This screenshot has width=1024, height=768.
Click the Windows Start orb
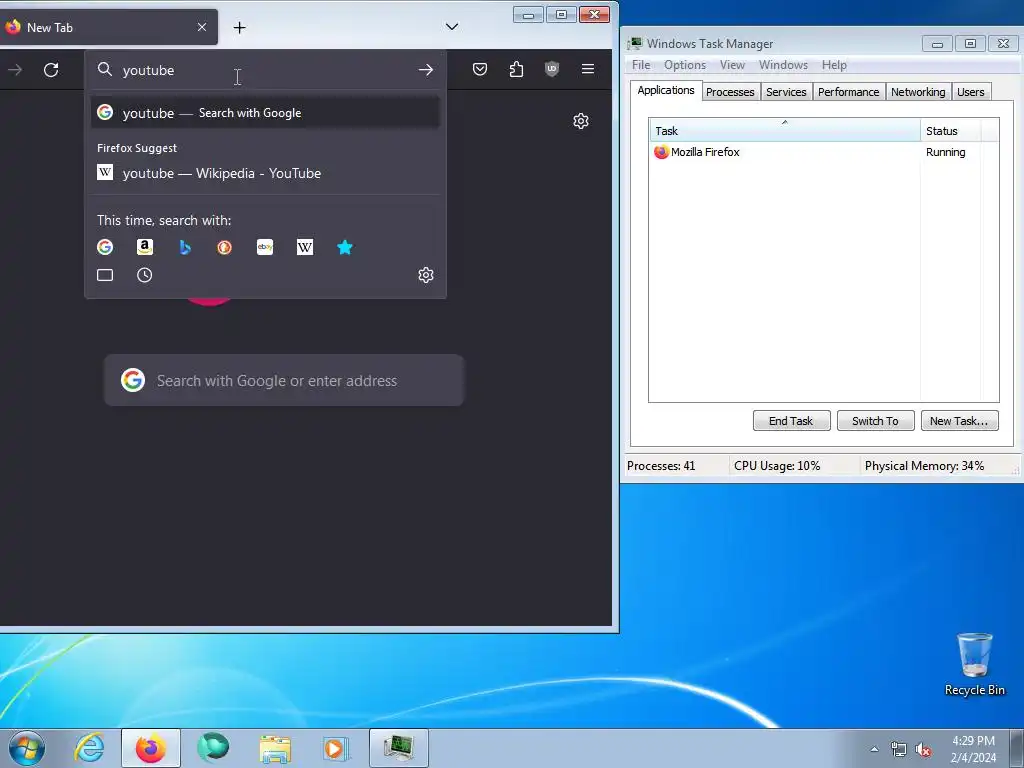27,748
